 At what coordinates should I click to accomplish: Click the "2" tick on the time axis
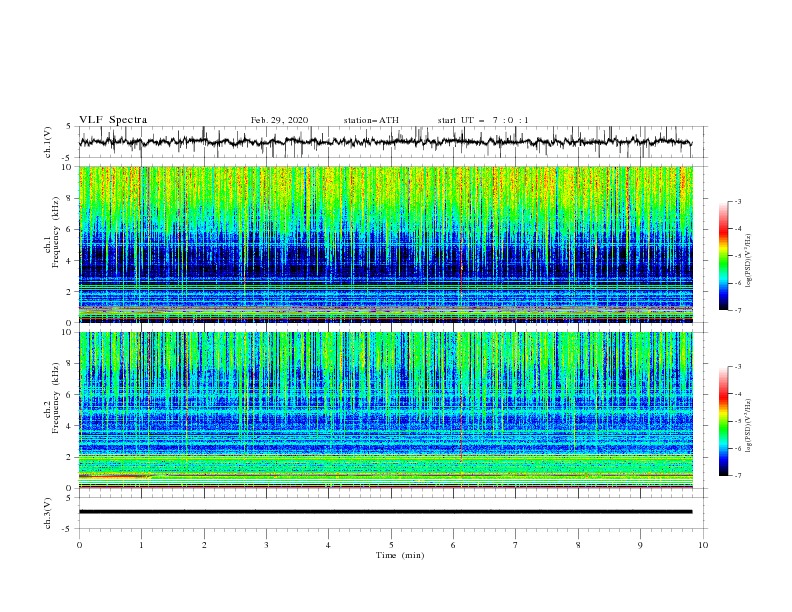pos(204,545)
